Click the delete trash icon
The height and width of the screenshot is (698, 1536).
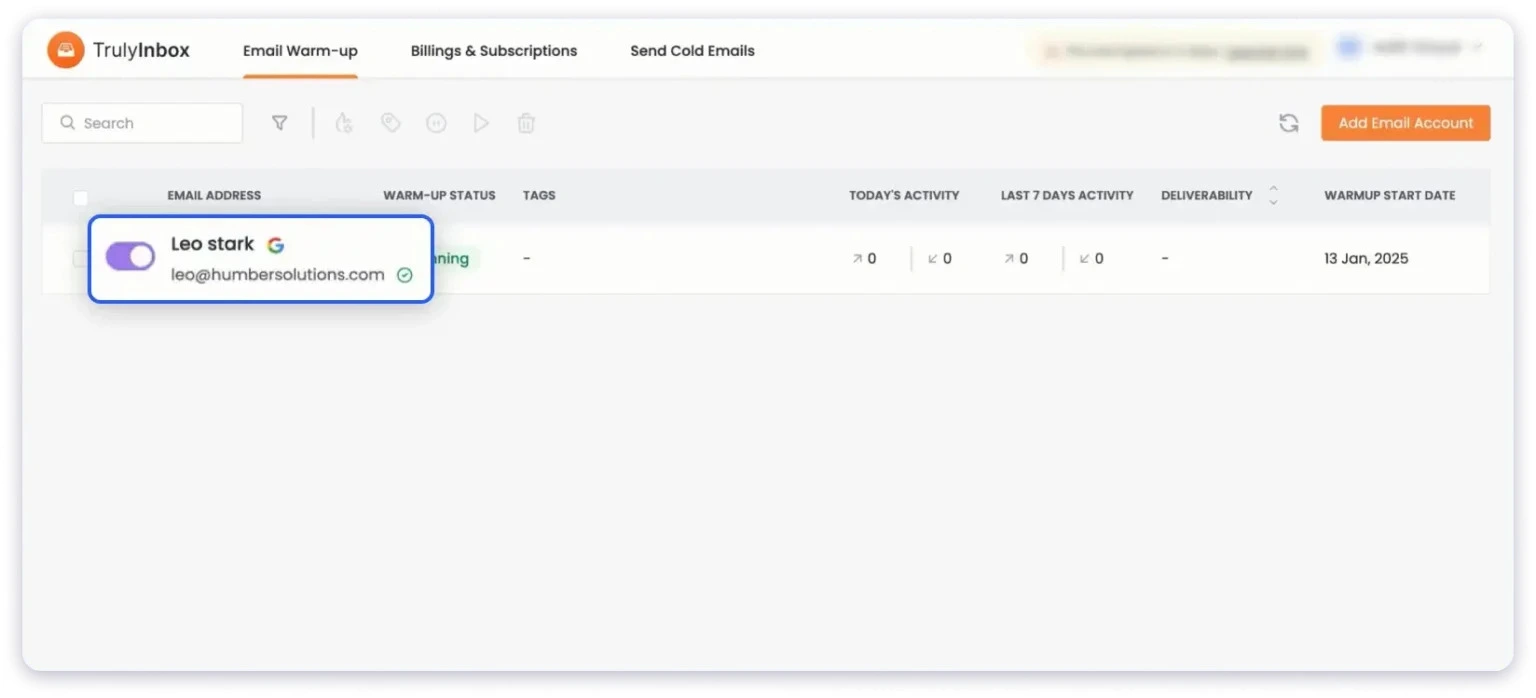[526, 122]
